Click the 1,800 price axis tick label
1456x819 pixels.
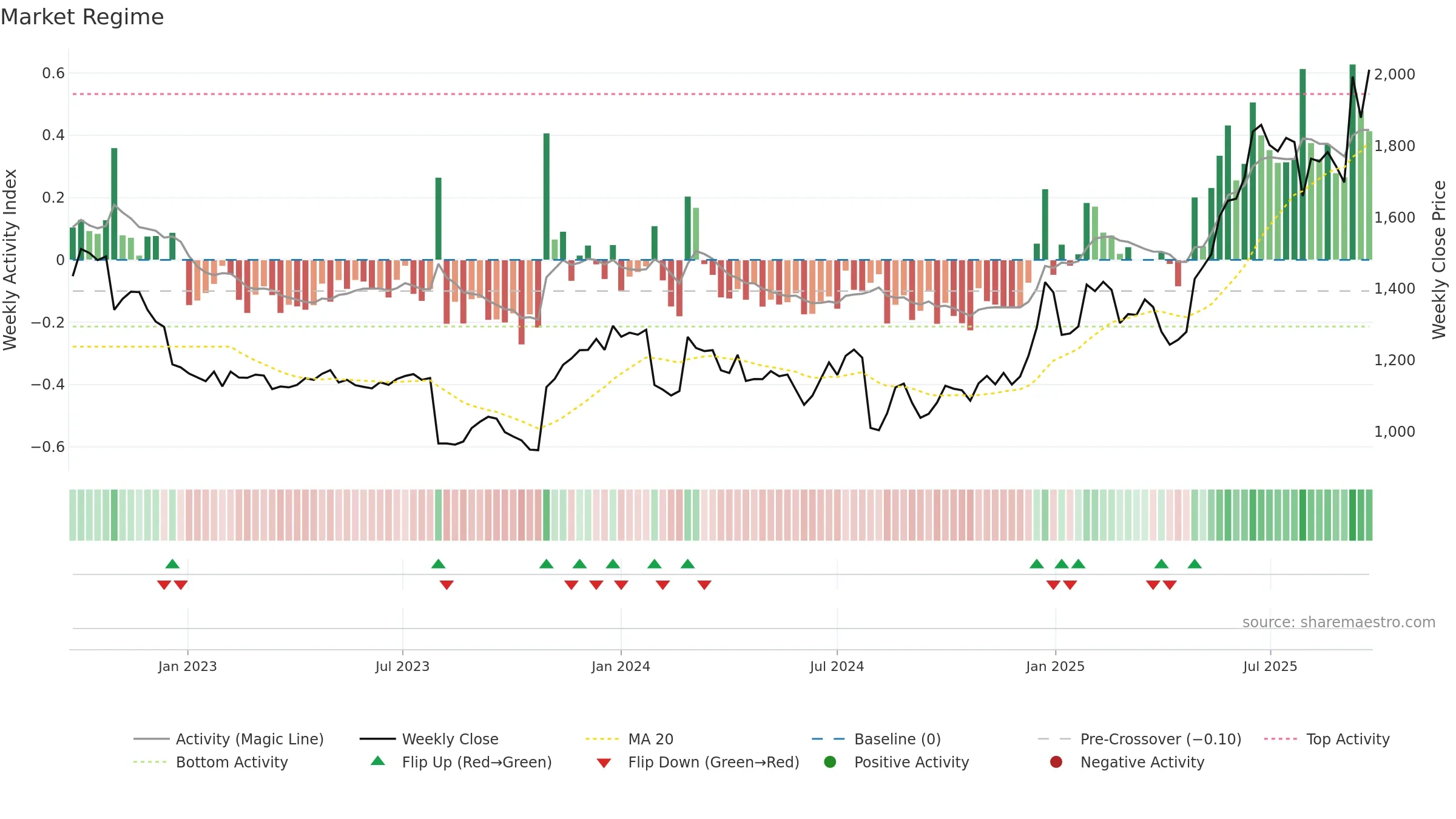pos(1394,146)
